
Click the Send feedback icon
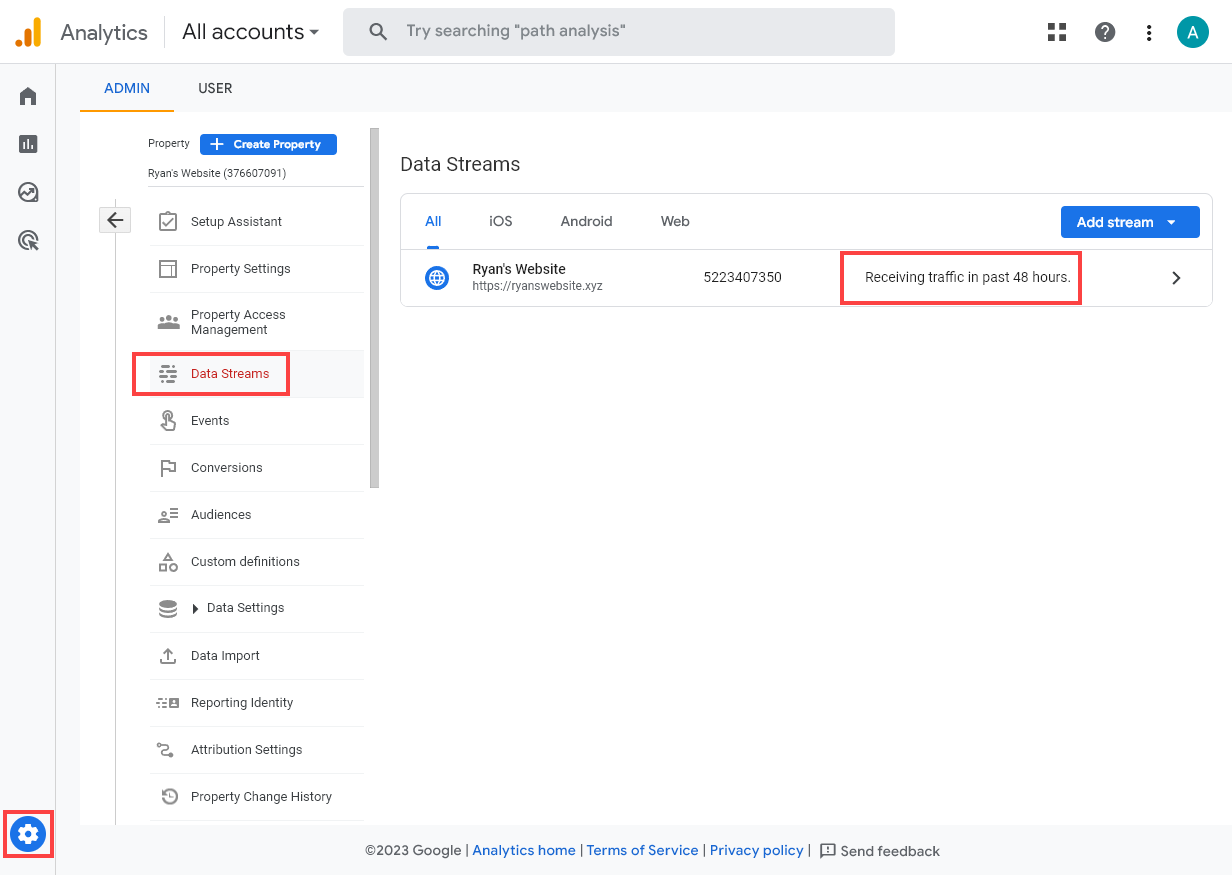point(828,850)
